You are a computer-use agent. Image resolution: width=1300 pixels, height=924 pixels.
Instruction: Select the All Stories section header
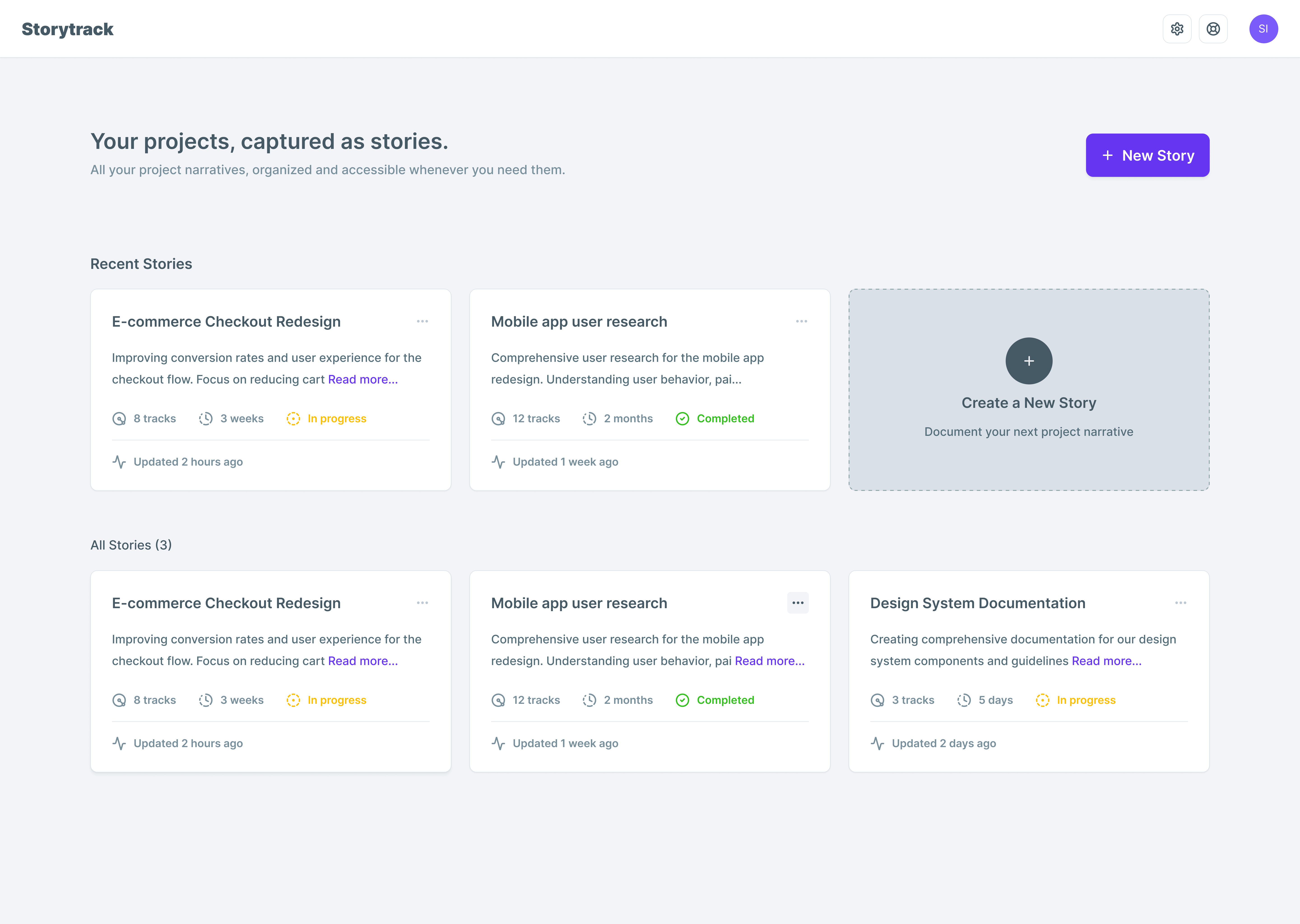(x=130, y=545)
